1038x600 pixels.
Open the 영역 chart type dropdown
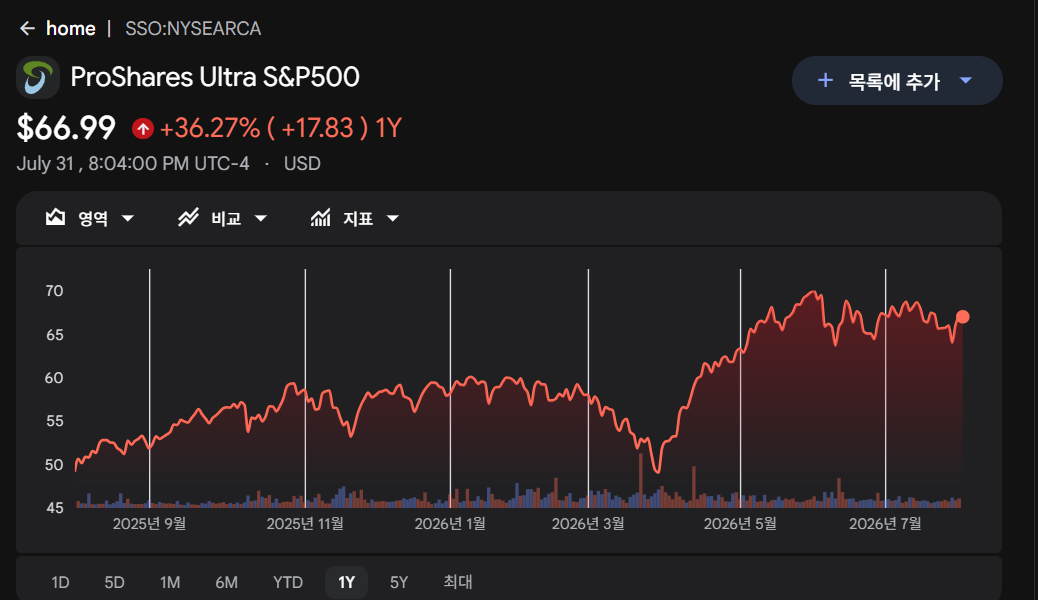128,218
